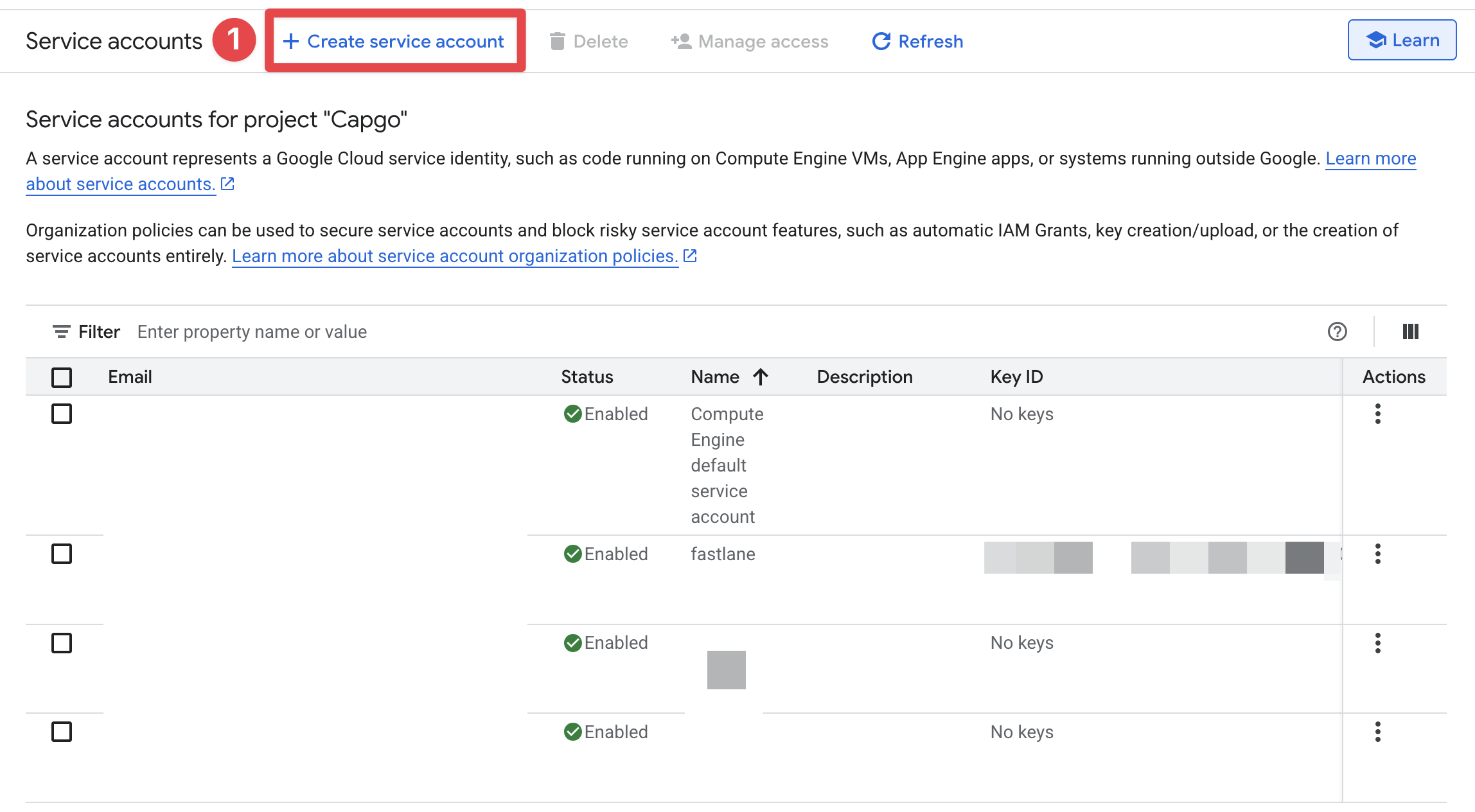
Task: Select the Manage access icon
Action: 680,41
